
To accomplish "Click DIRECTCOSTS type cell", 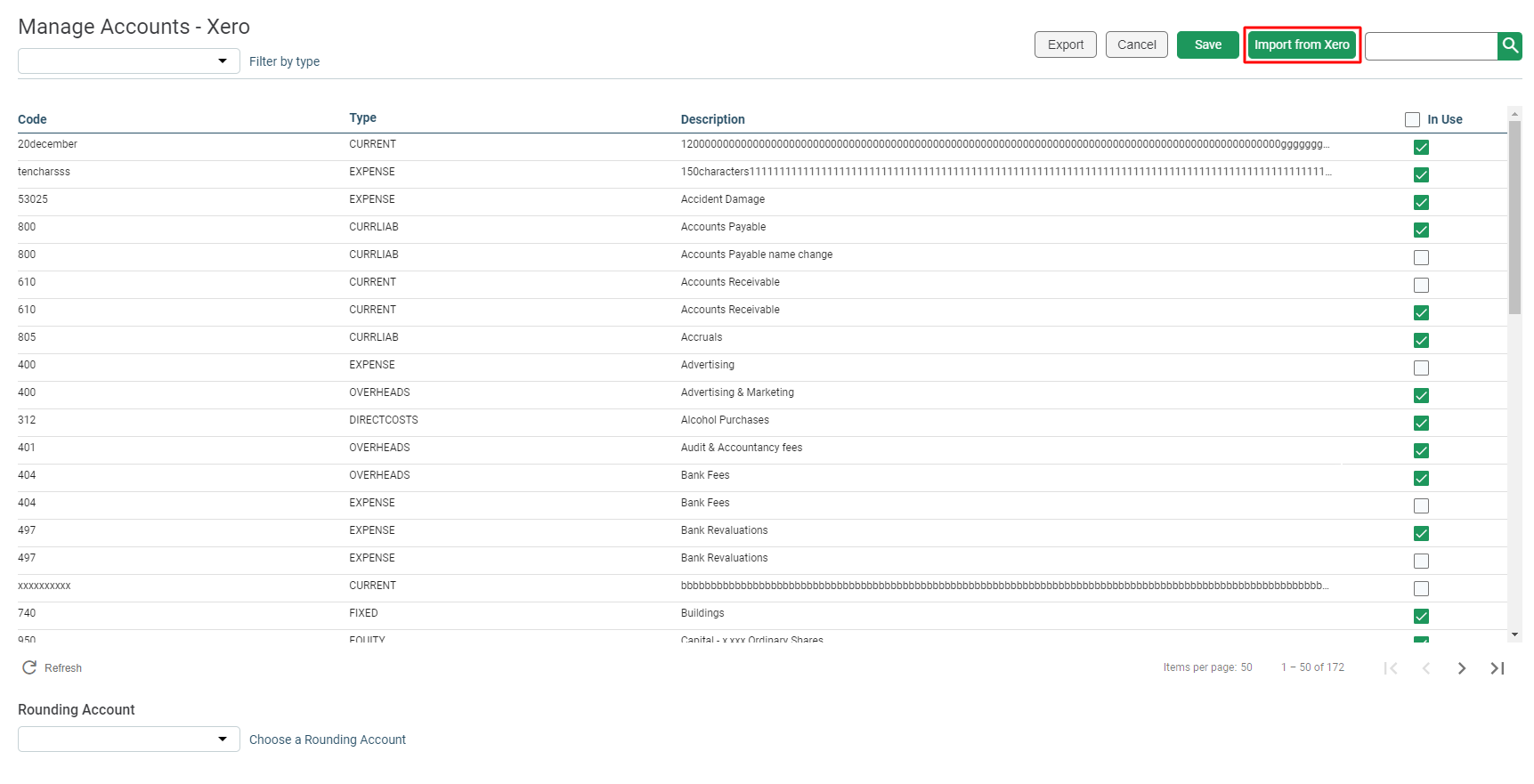I will (384, 420).
